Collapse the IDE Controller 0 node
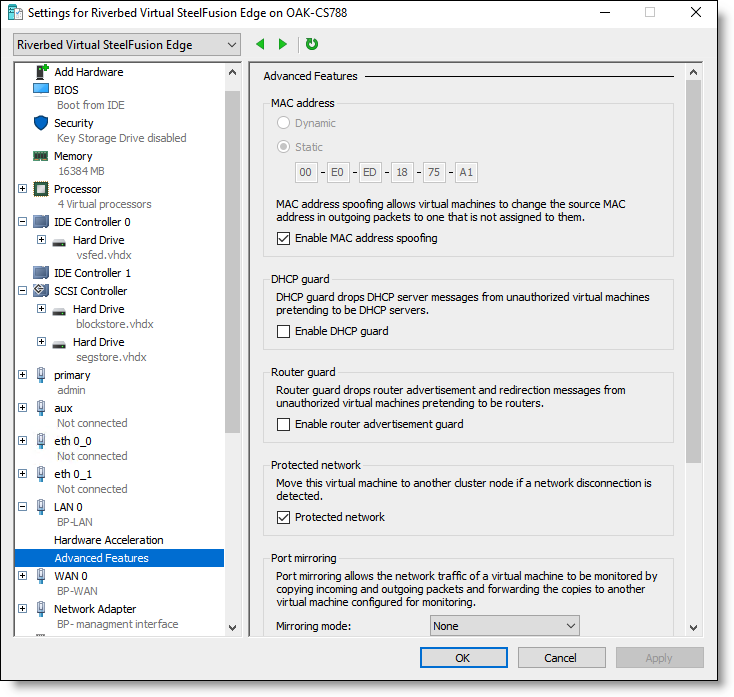The width and height of the screenshot is (734, 697). click(22, 221)
